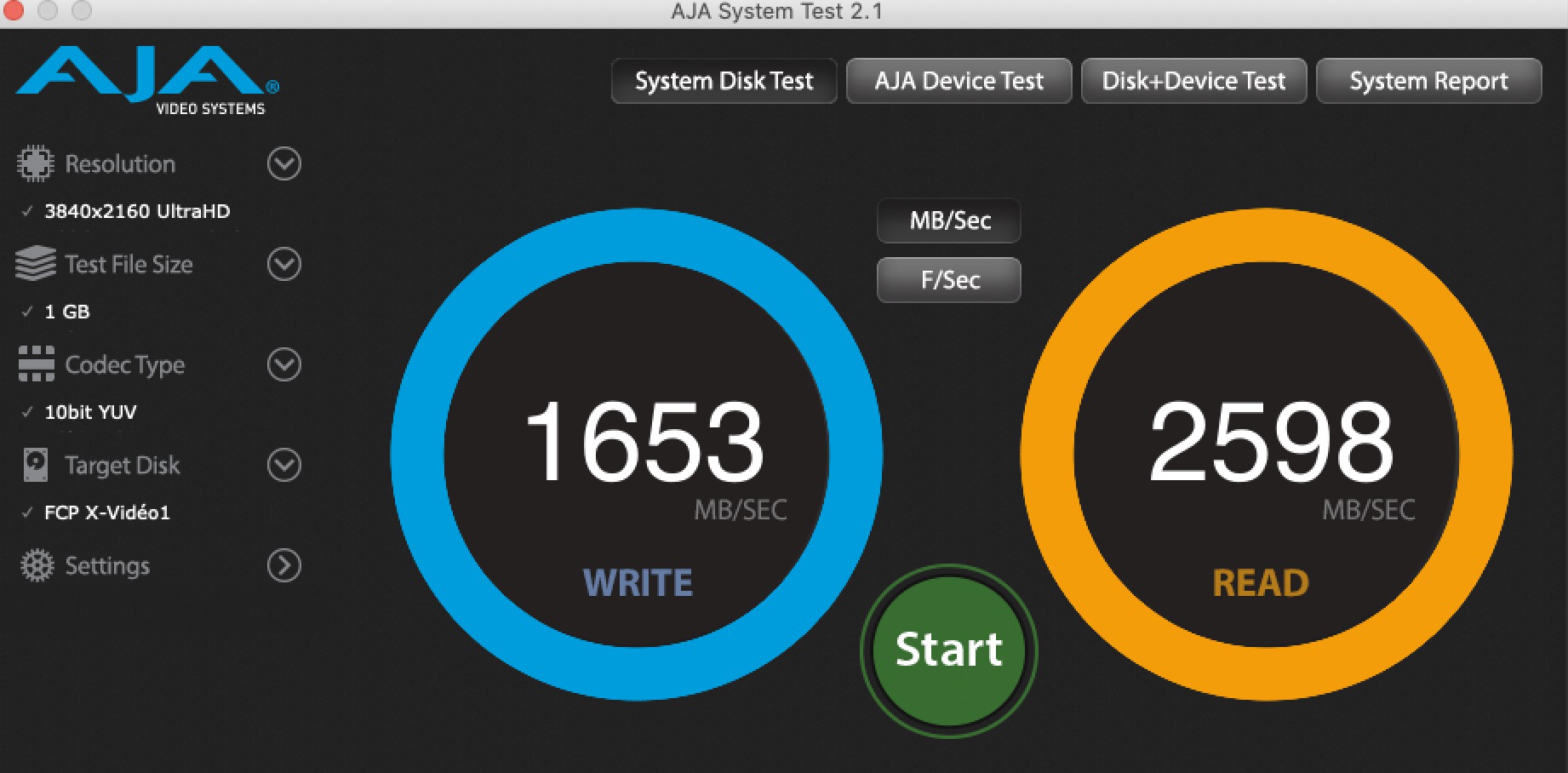Click the READ gauge label
The image size is (1568, 773).
[1261, 583]
